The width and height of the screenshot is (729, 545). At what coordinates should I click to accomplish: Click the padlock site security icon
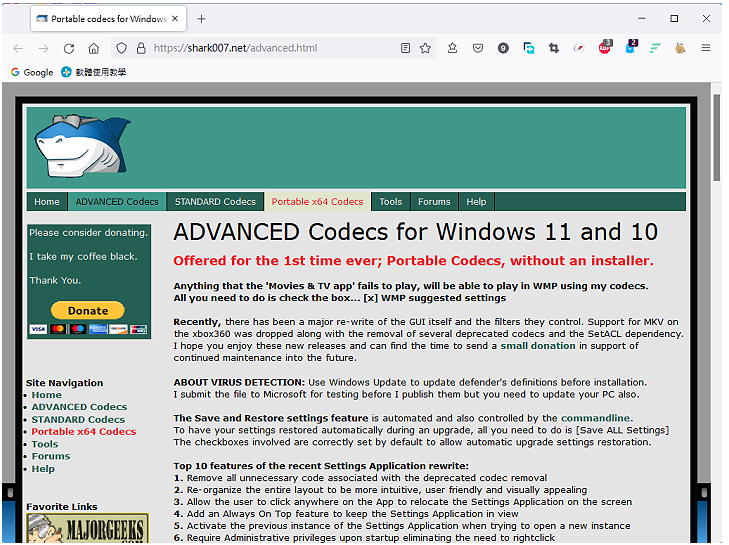[x=141, y=48]
